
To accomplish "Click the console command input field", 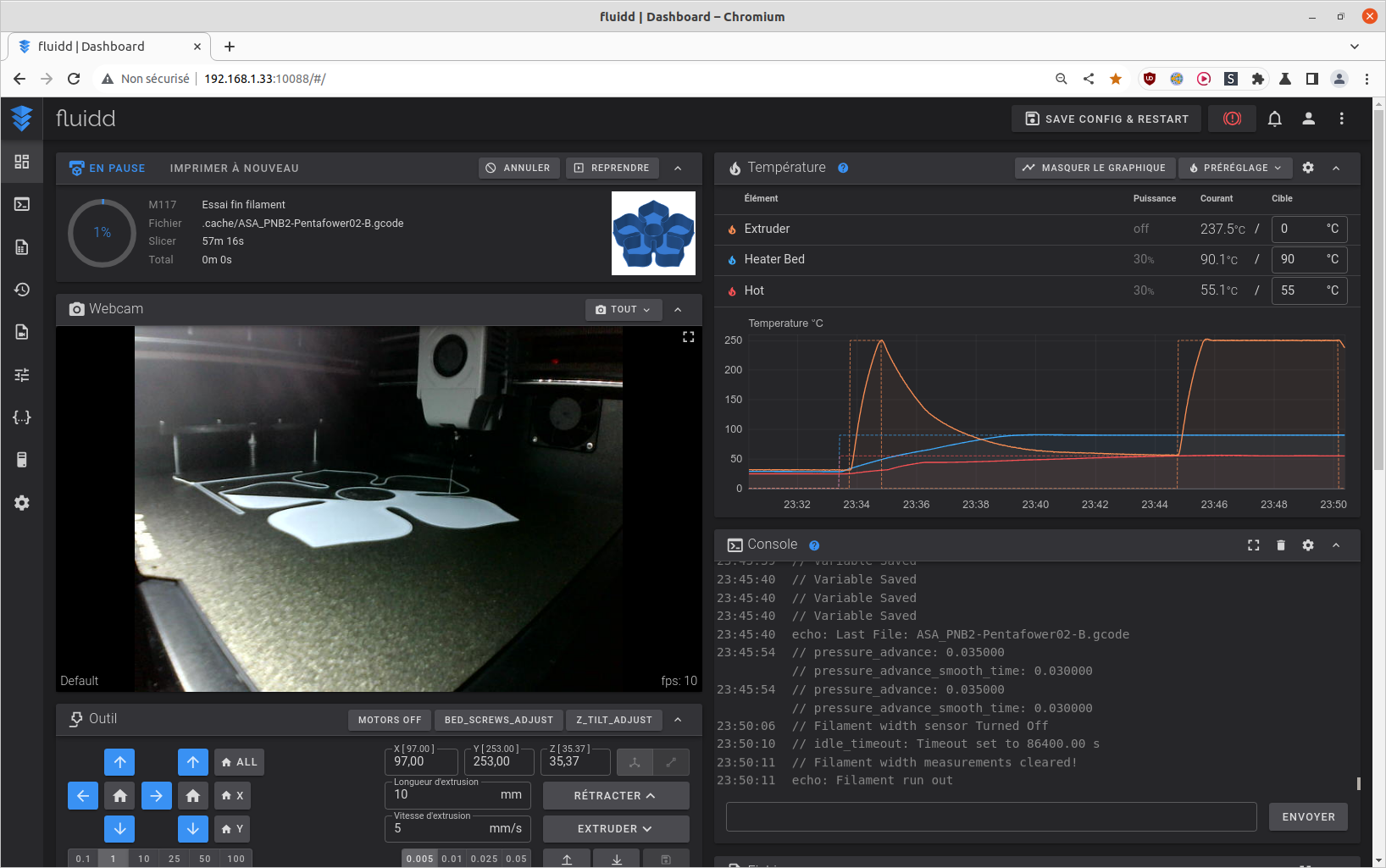I will pyautogui.click(x=990, y=817).
